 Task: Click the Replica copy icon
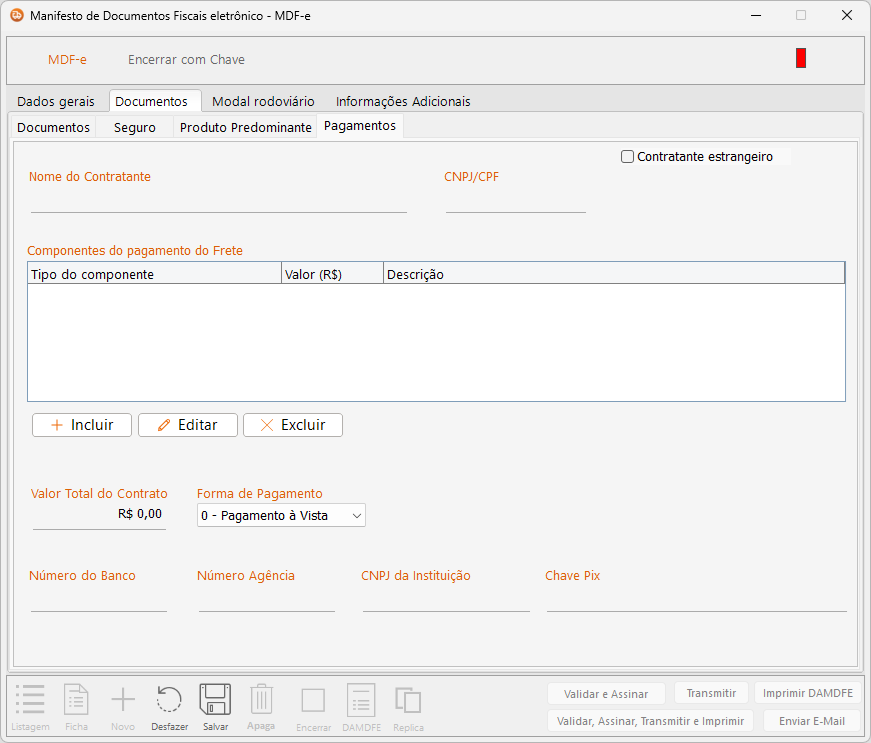pos(408,701)
